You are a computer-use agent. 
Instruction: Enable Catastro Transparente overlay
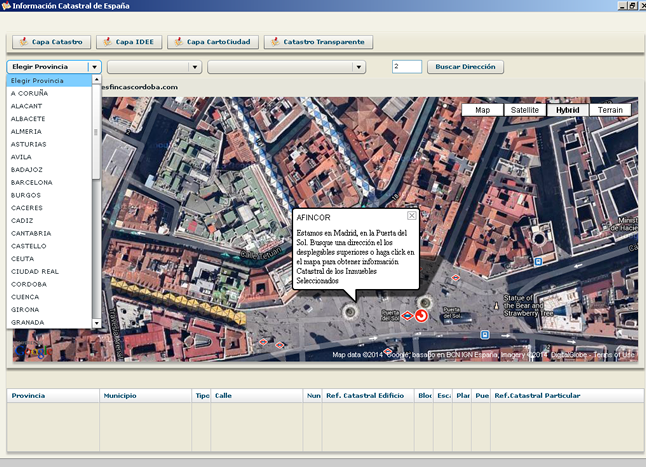(x=318, y=42)
